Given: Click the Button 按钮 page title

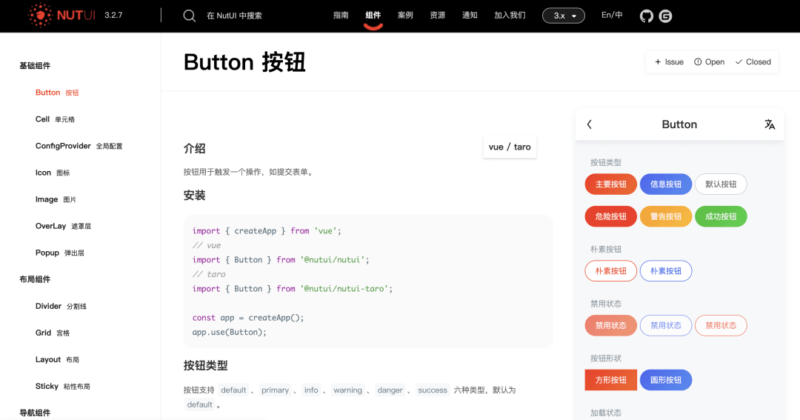Looking at the screenshot, I should coord(244,62).
